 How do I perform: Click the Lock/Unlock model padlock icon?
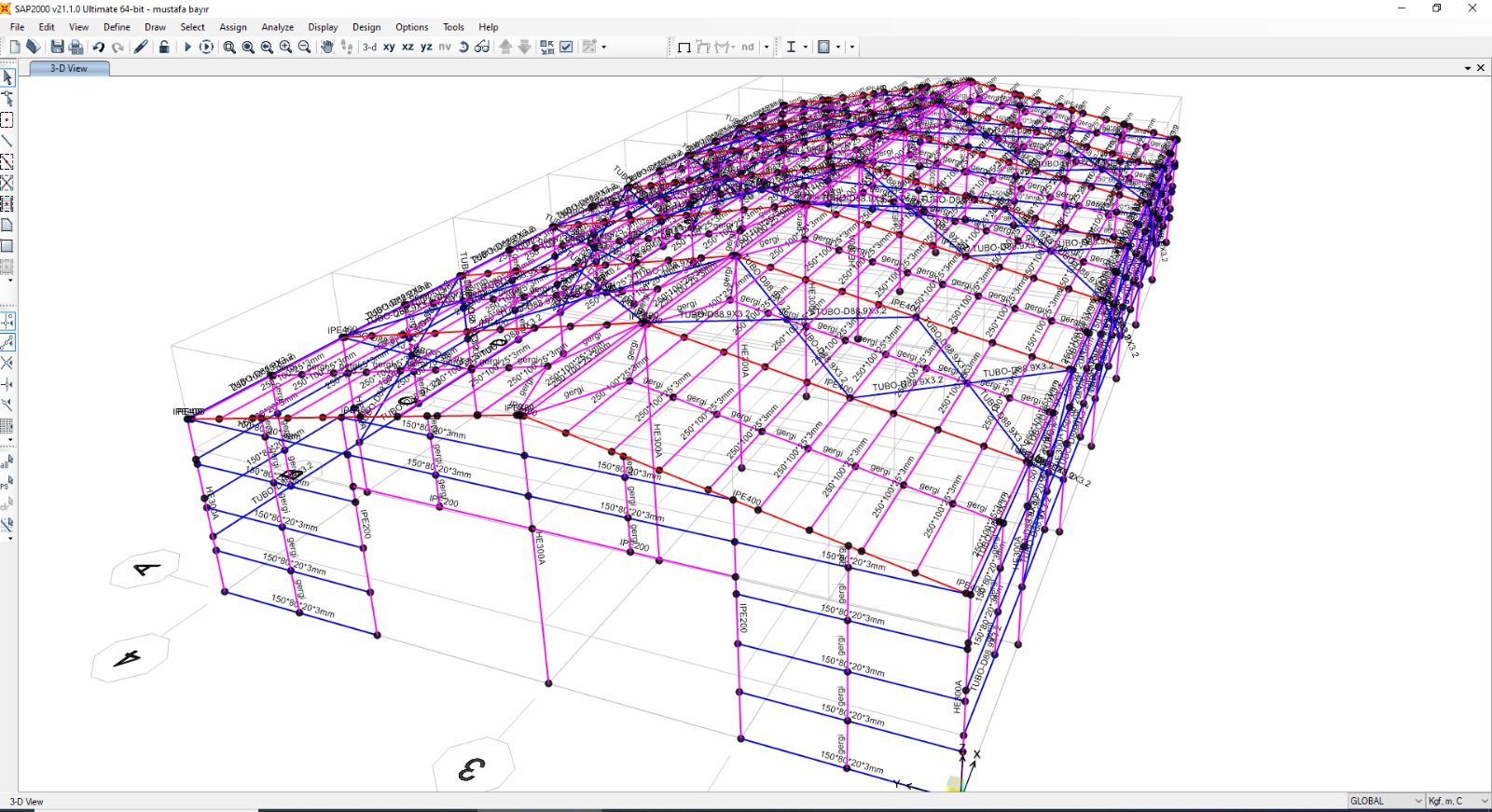[x=164, y=47]
